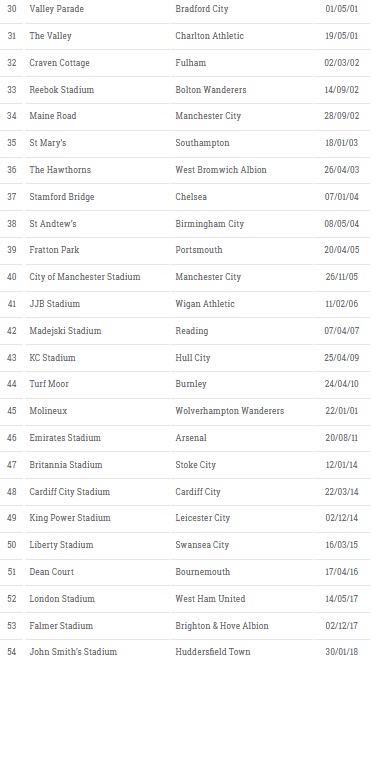
Task: Select the date 18/01/03
Action: (342, 143)
